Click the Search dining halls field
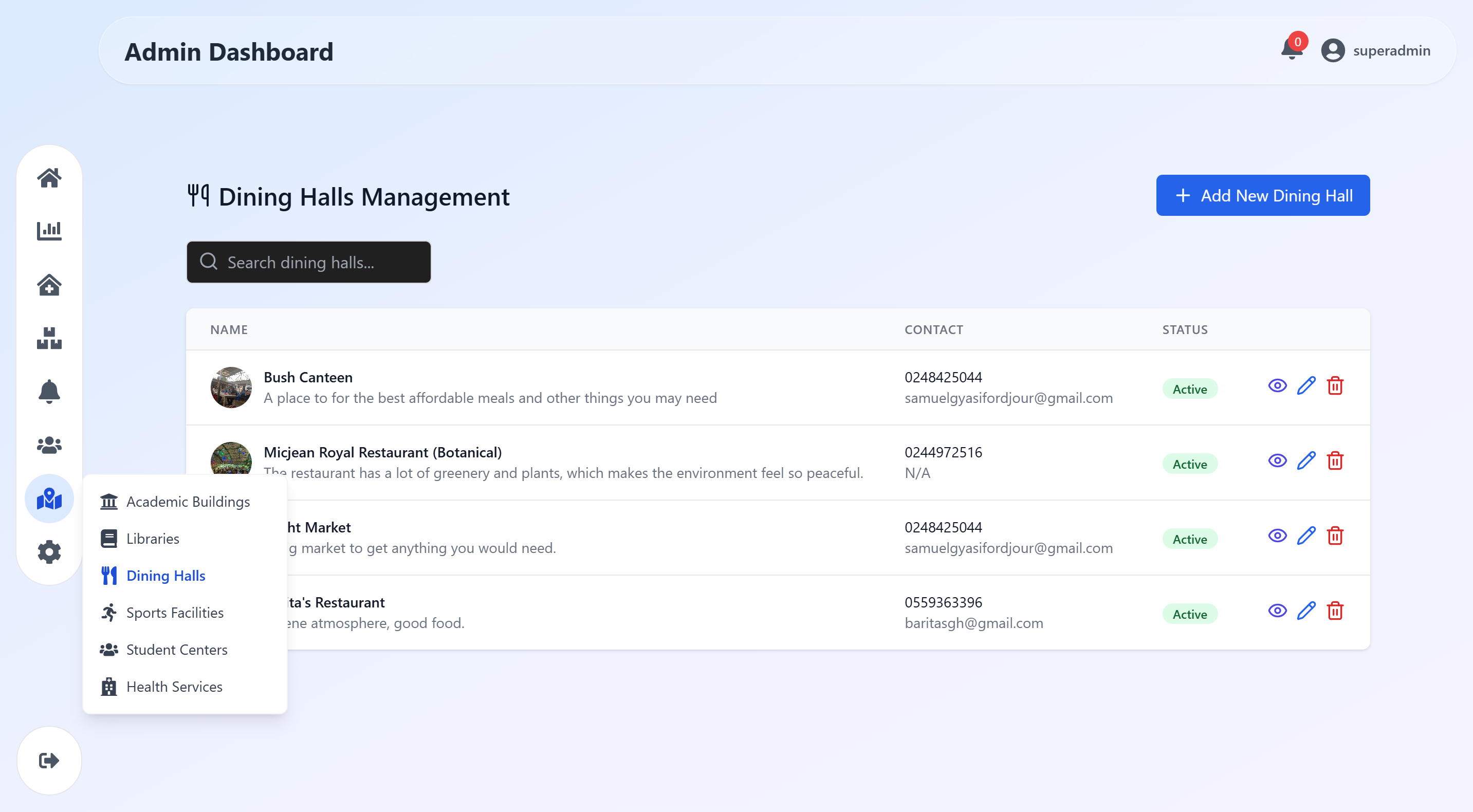1473x812 pixels. [x=309, y=263]
